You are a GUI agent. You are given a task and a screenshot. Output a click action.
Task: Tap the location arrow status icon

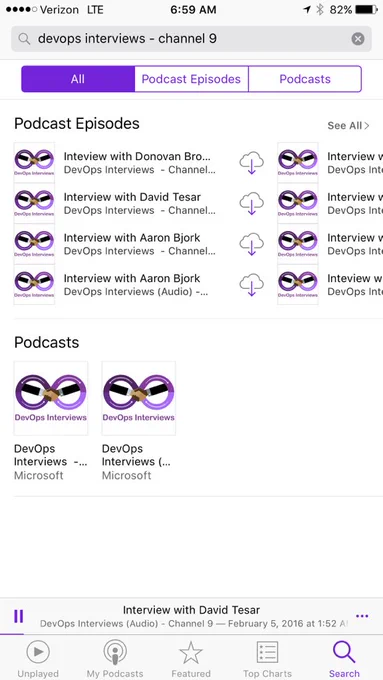point(307,10)
